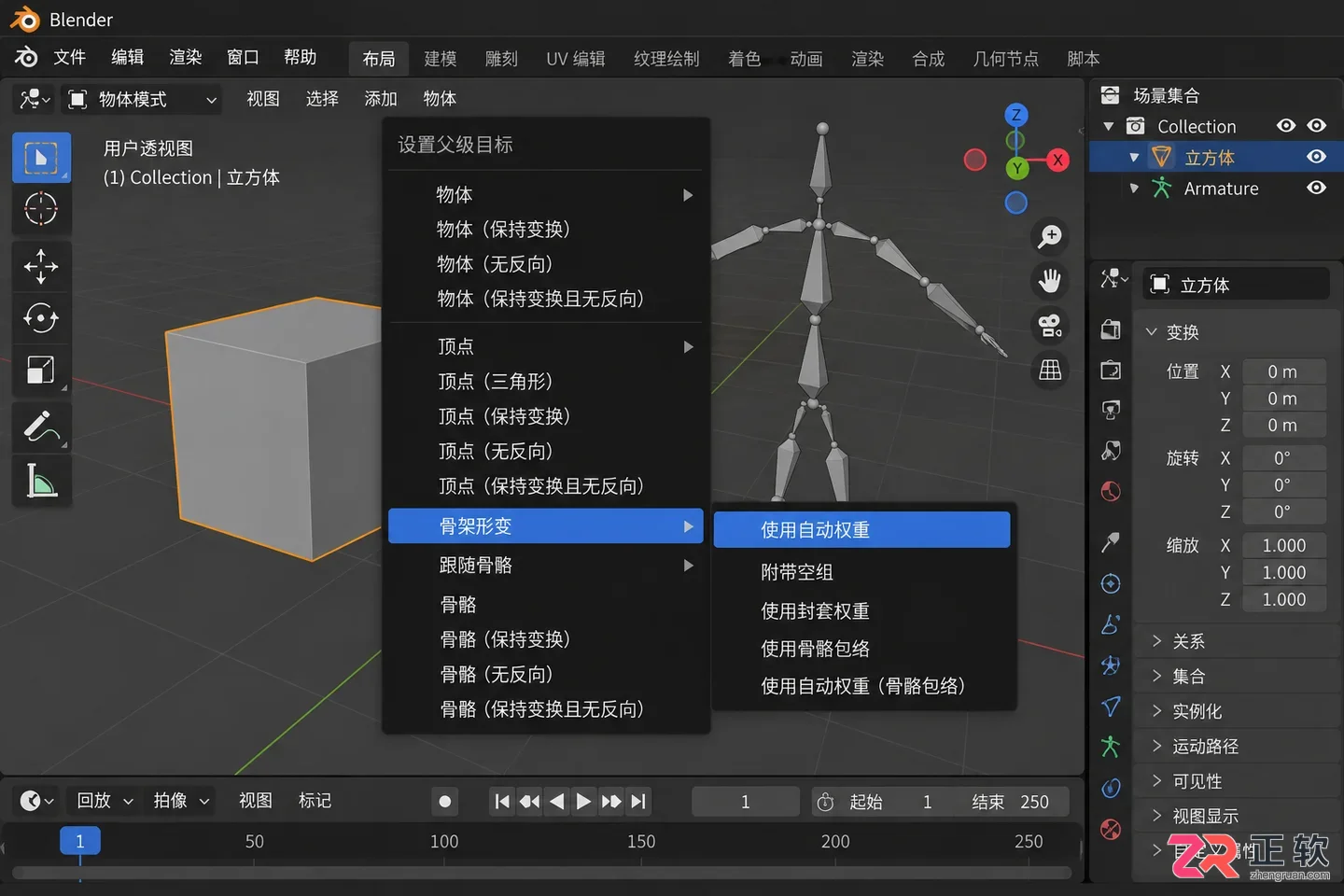This screenshot has width=1344, height=896.
Task: Choose the Rotate tool
Action: 41,318
